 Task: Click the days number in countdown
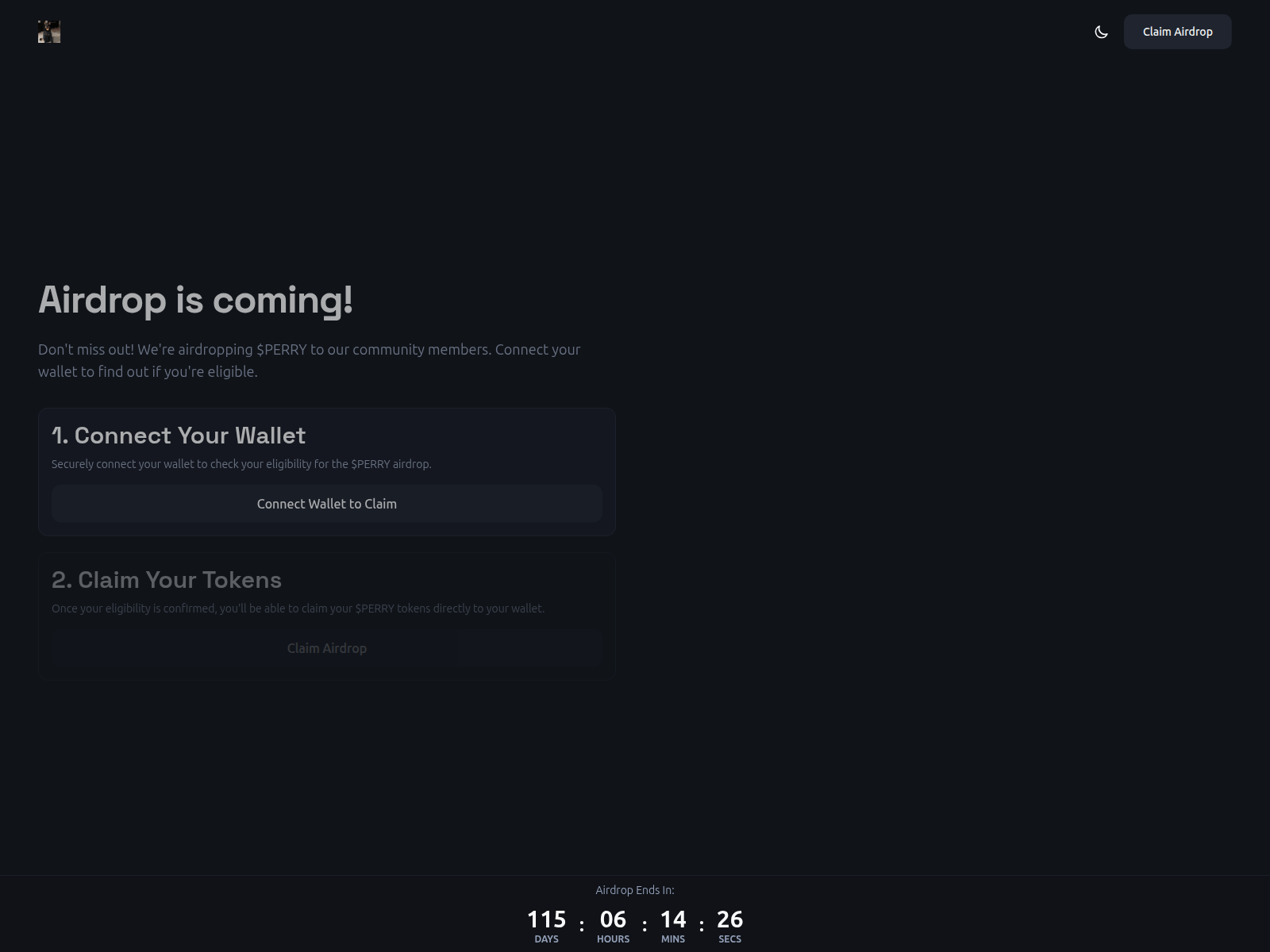coord(546,919)
